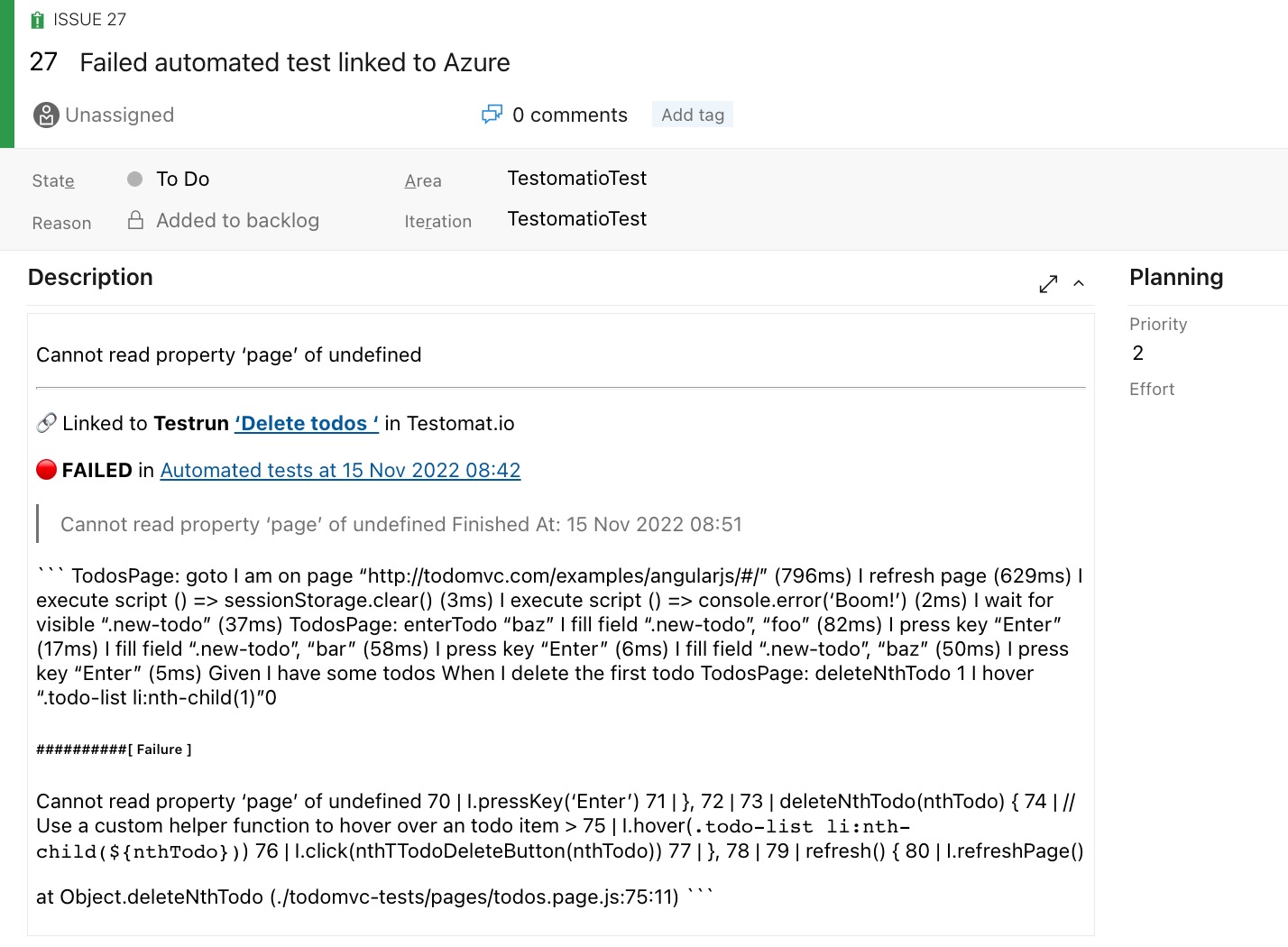The height and width of the screenshot is (947, 1288).
Task: Add a tag to the issue
Action: pos(693,115)
